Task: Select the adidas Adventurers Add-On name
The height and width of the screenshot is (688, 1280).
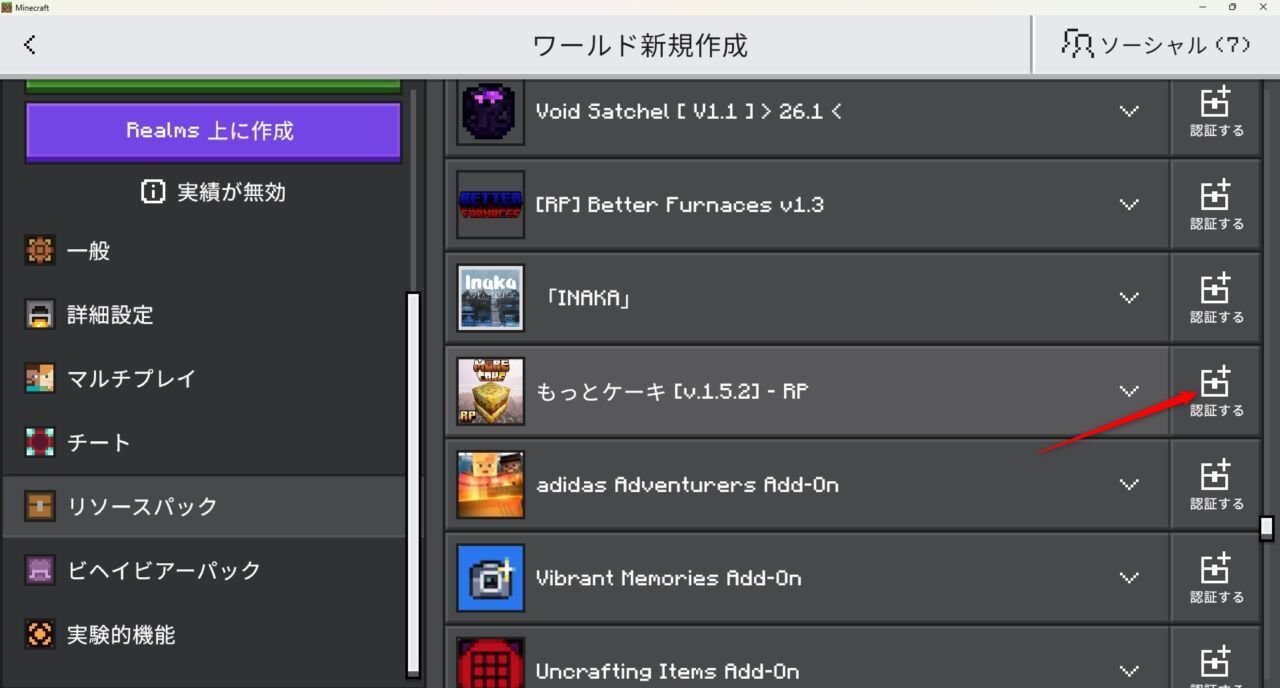Action: (x=688, y=485)
